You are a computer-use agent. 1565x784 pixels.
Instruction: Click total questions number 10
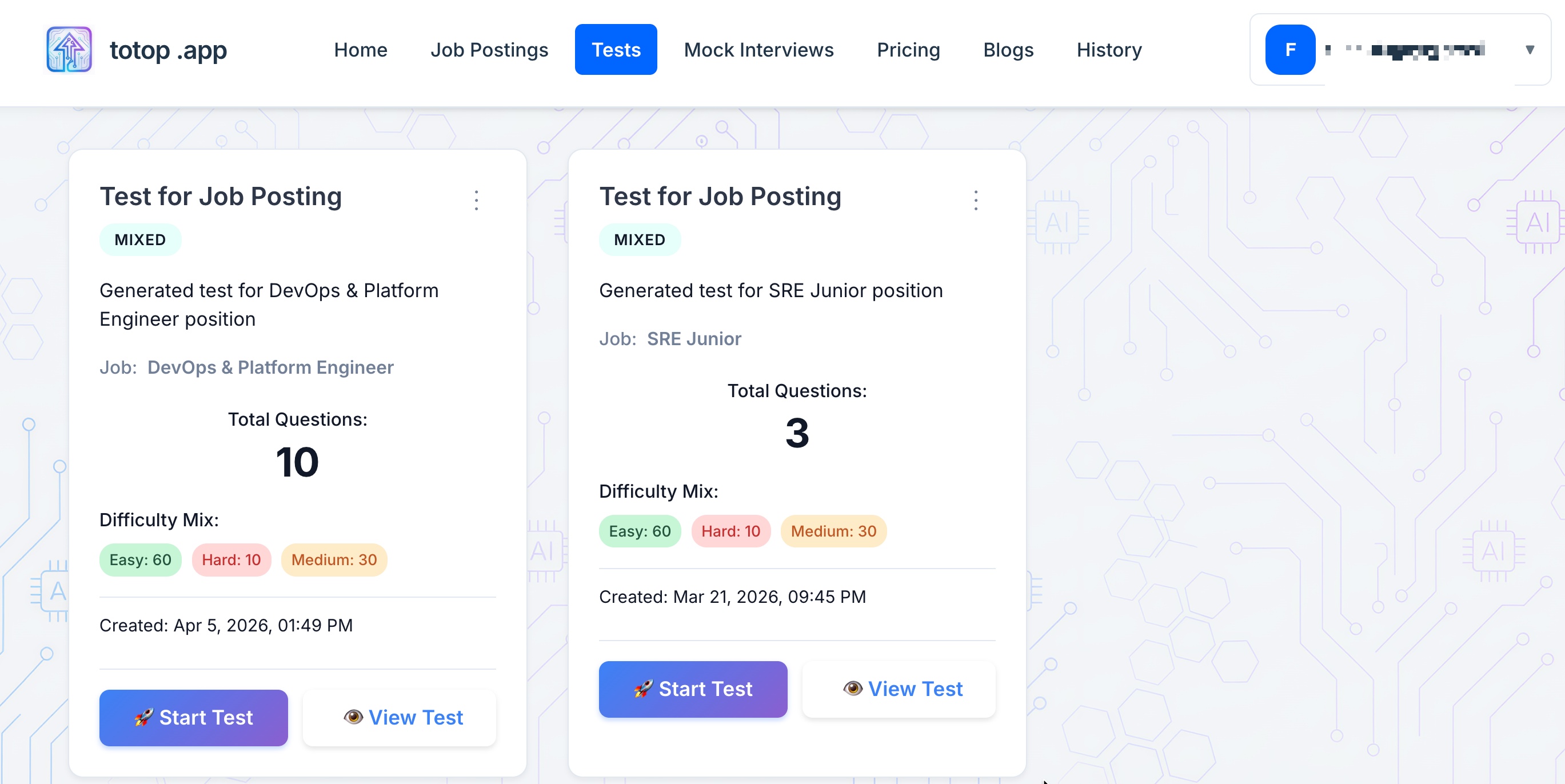click(297, 462)
